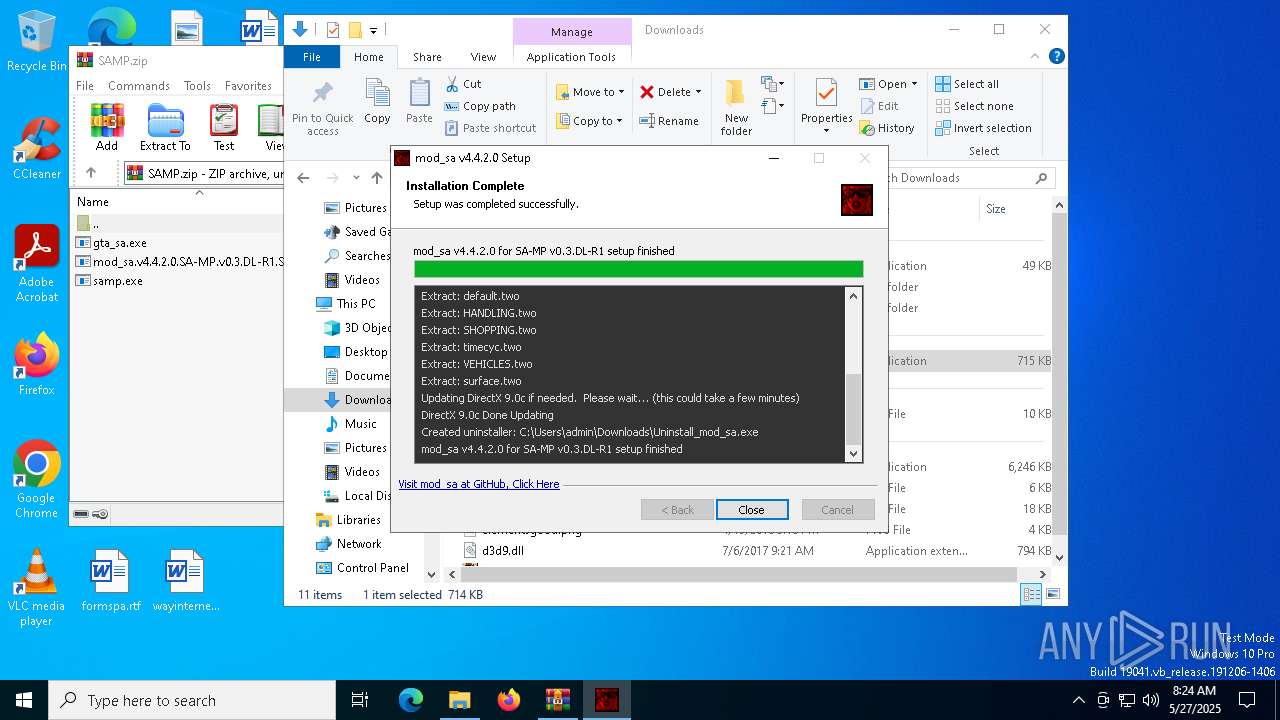
Task: Click the Size column header
Action: click(1015, 209)
